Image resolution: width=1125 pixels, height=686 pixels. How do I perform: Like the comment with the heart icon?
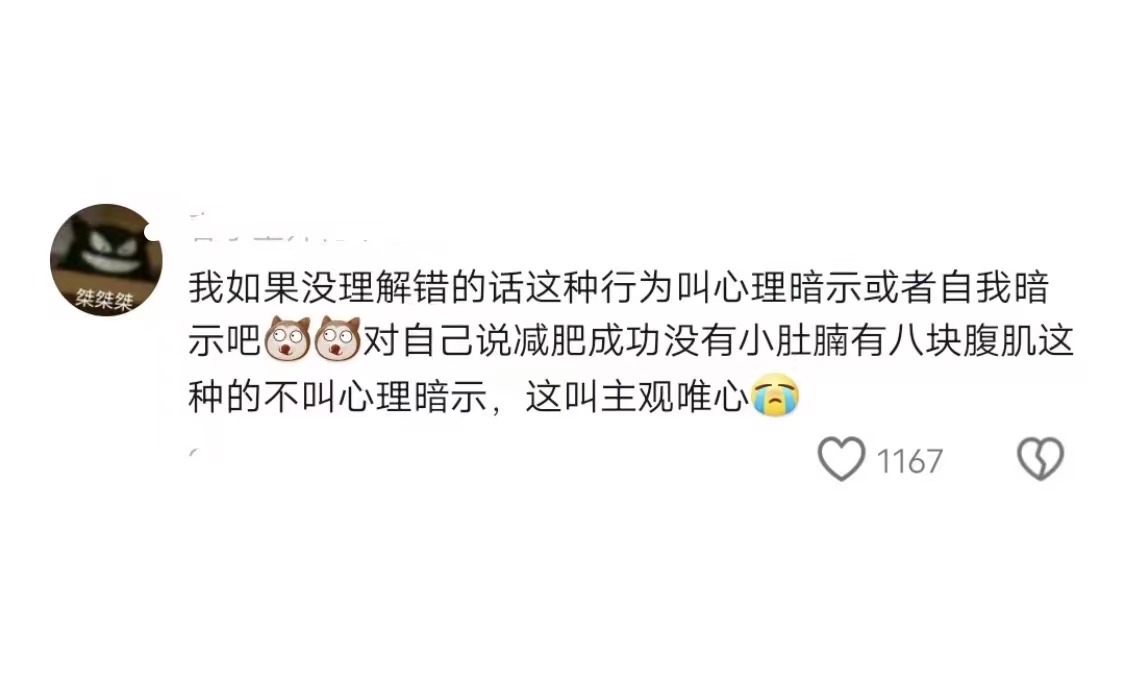coord(842,459)
